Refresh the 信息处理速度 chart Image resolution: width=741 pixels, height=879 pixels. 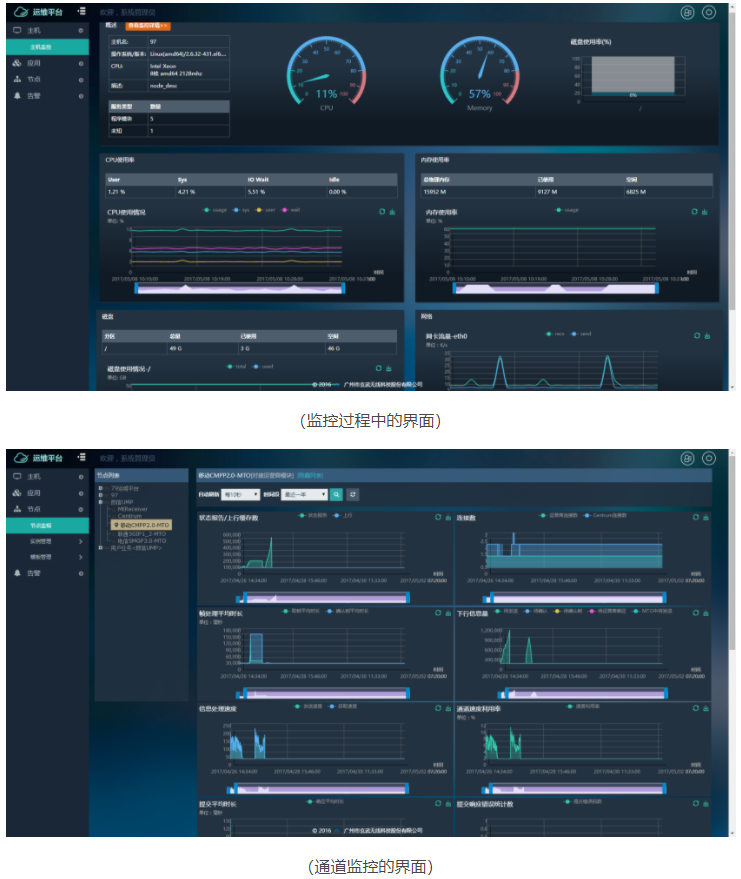tap(438, 708)
